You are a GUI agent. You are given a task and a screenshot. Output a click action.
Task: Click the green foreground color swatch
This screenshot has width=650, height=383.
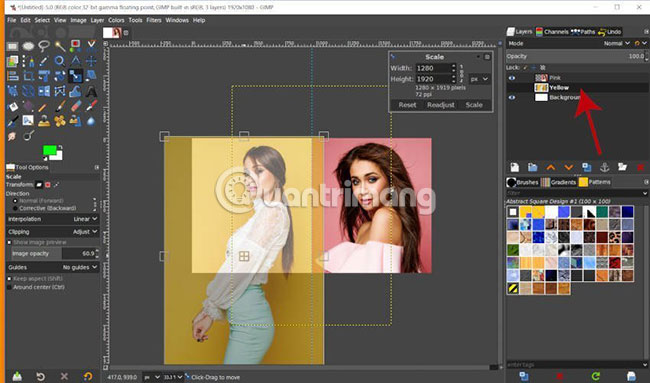(50, 151)
